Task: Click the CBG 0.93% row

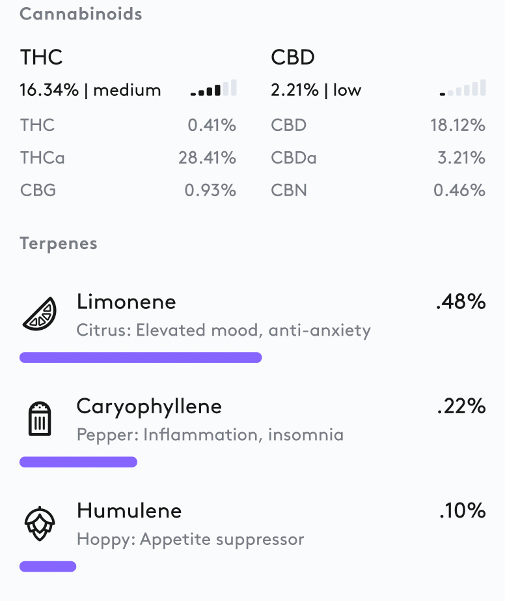Action: (128, 190)
